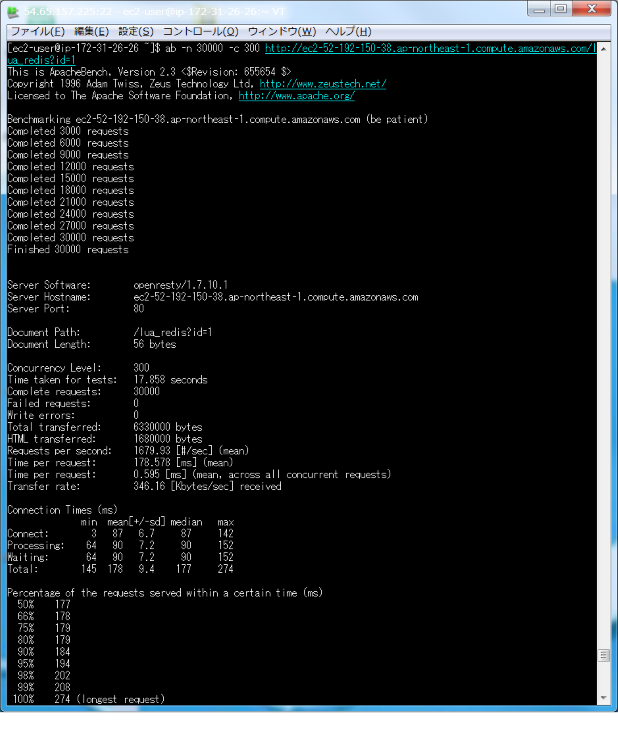Open the ウィンドウ(W) menu

[x=281, y=31]
